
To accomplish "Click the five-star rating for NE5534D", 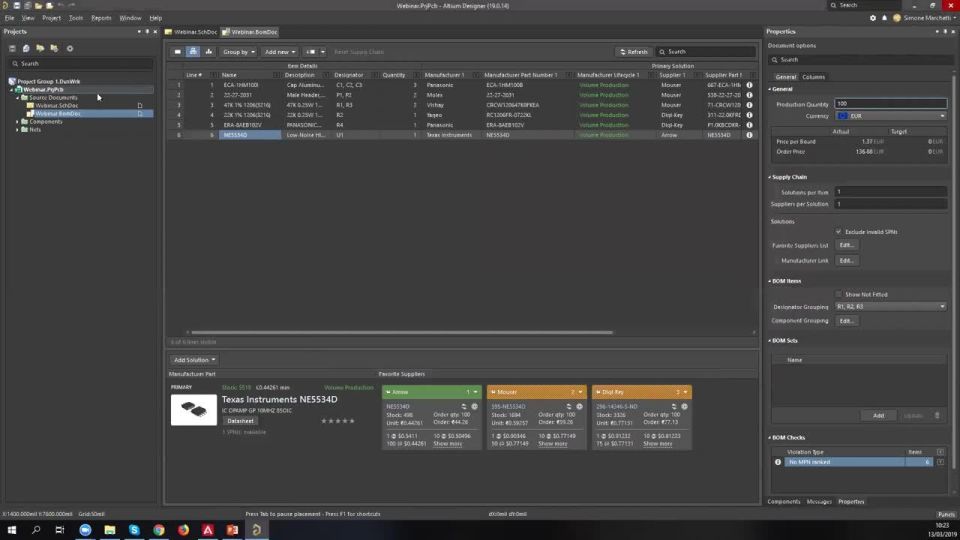I will [337, 421].
